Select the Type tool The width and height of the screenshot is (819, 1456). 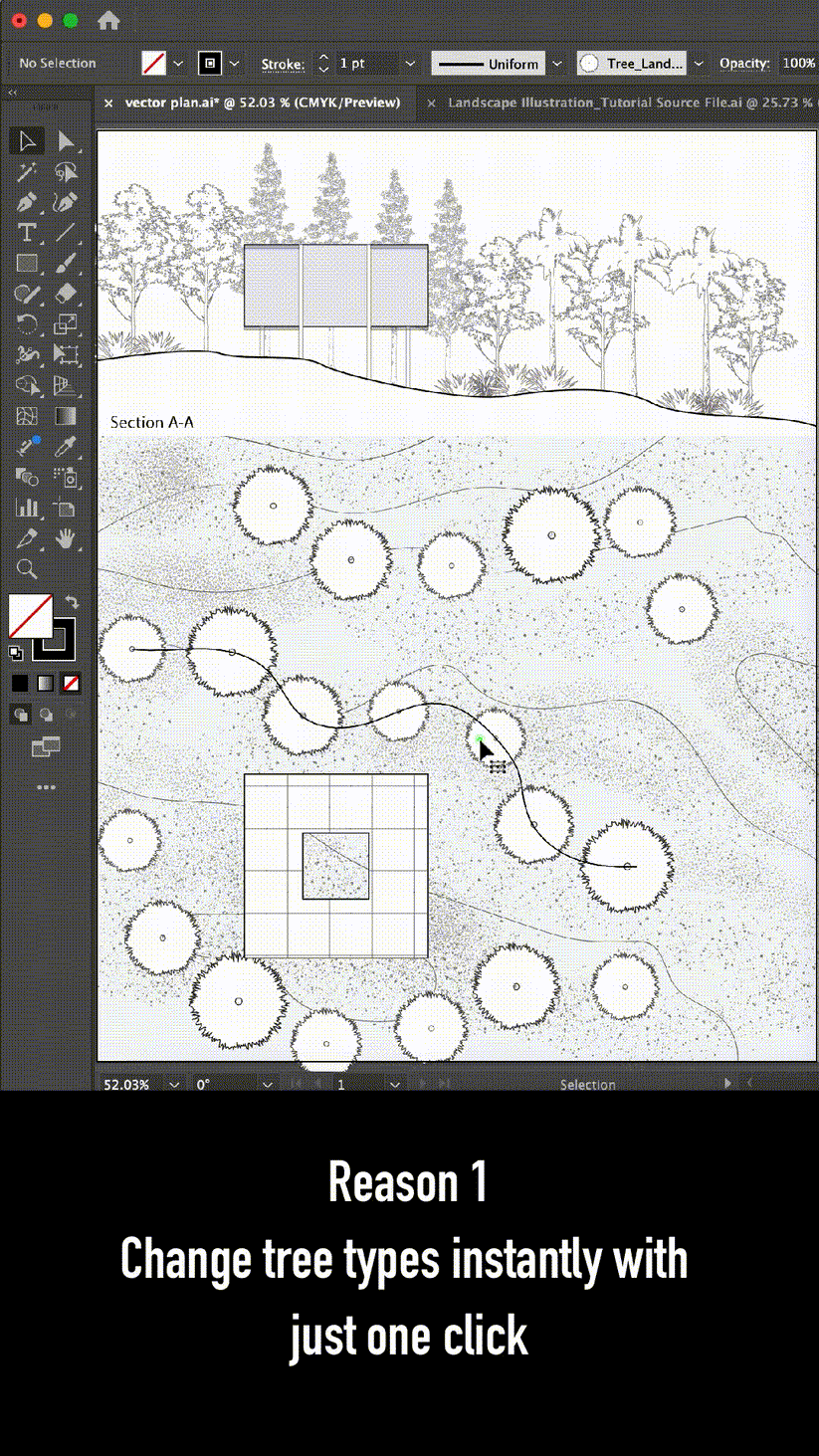pyautogui.click(x=27, y=234)
